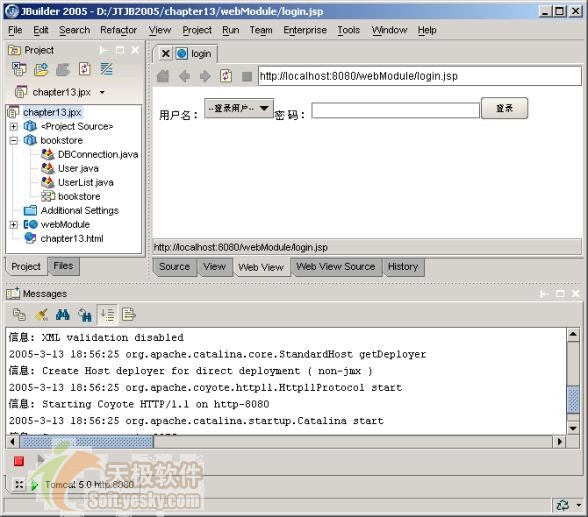Image resolution: width=588 pixels, height=517 pixels.
Task: Click the browser Forward arrow
Action: tap(205, 76)
